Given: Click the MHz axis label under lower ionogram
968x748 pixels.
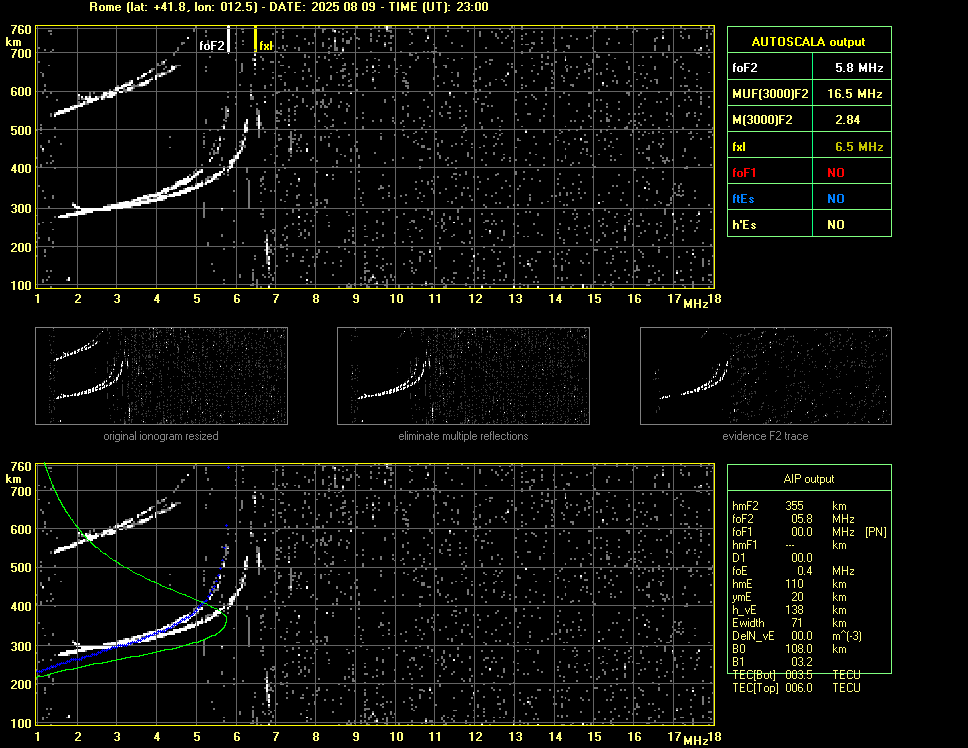Looking at the screenshot, I should tap(695, 740).
